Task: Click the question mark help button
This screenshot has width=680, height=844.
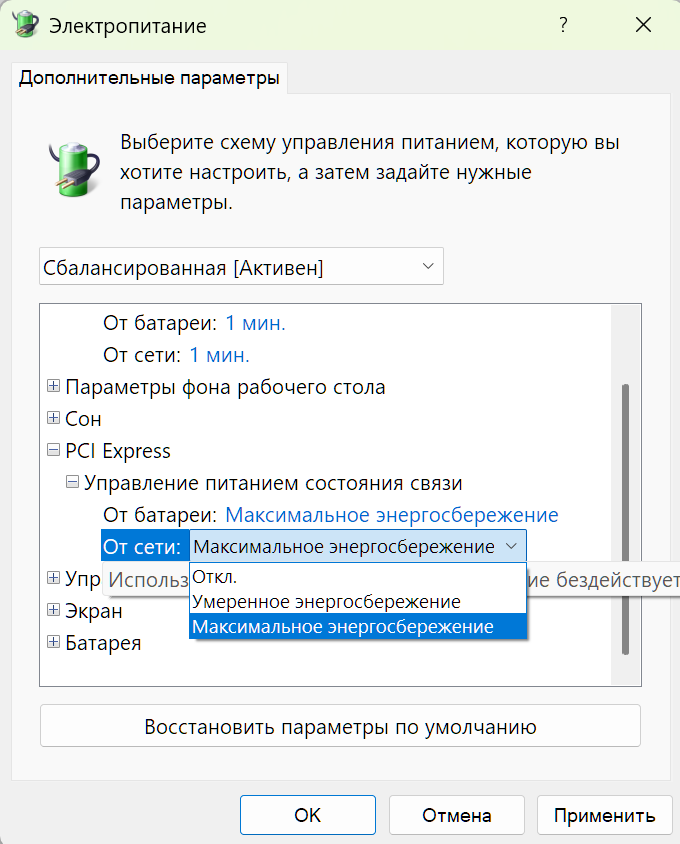Action: 564,25
